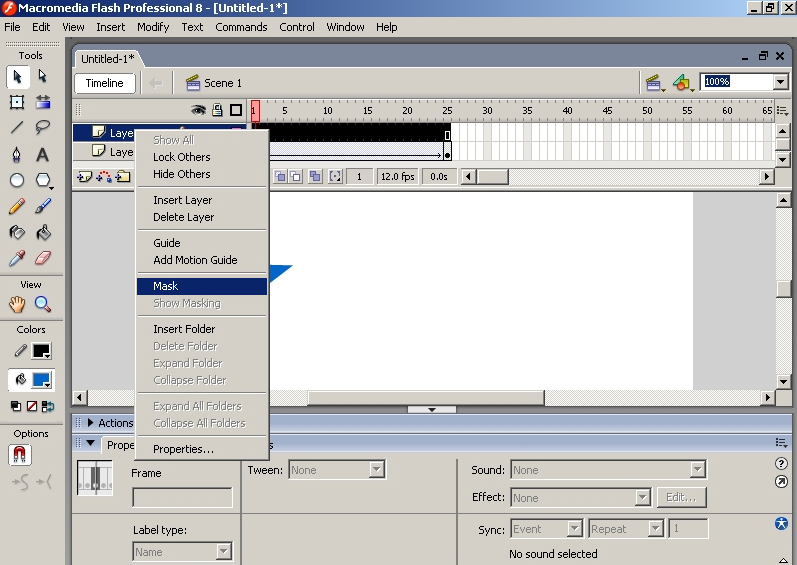Click the Insert Layer icon below layers
This screenshot has width=797, height=565.
84,177
